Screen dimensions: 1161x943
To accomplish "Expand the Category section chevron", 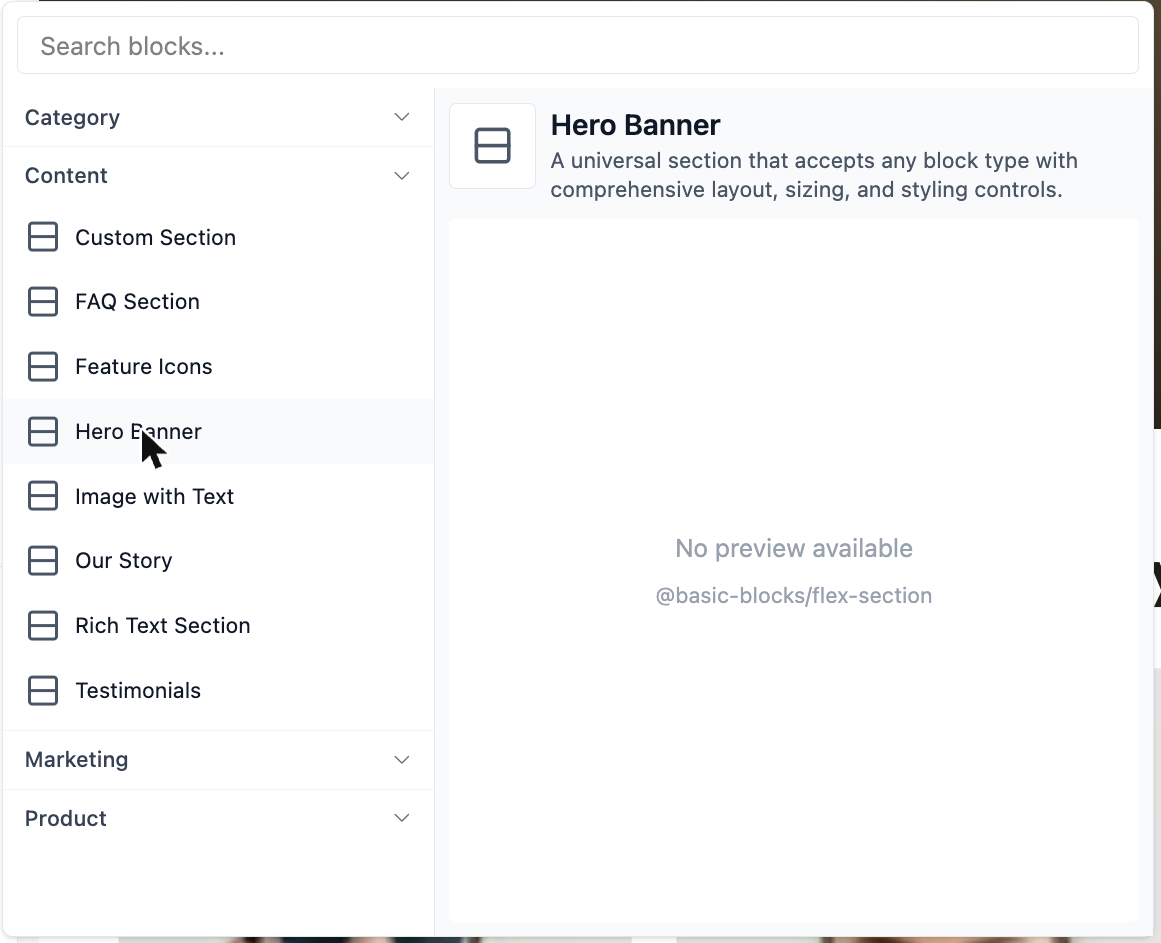I will click(x=401, y=117).
